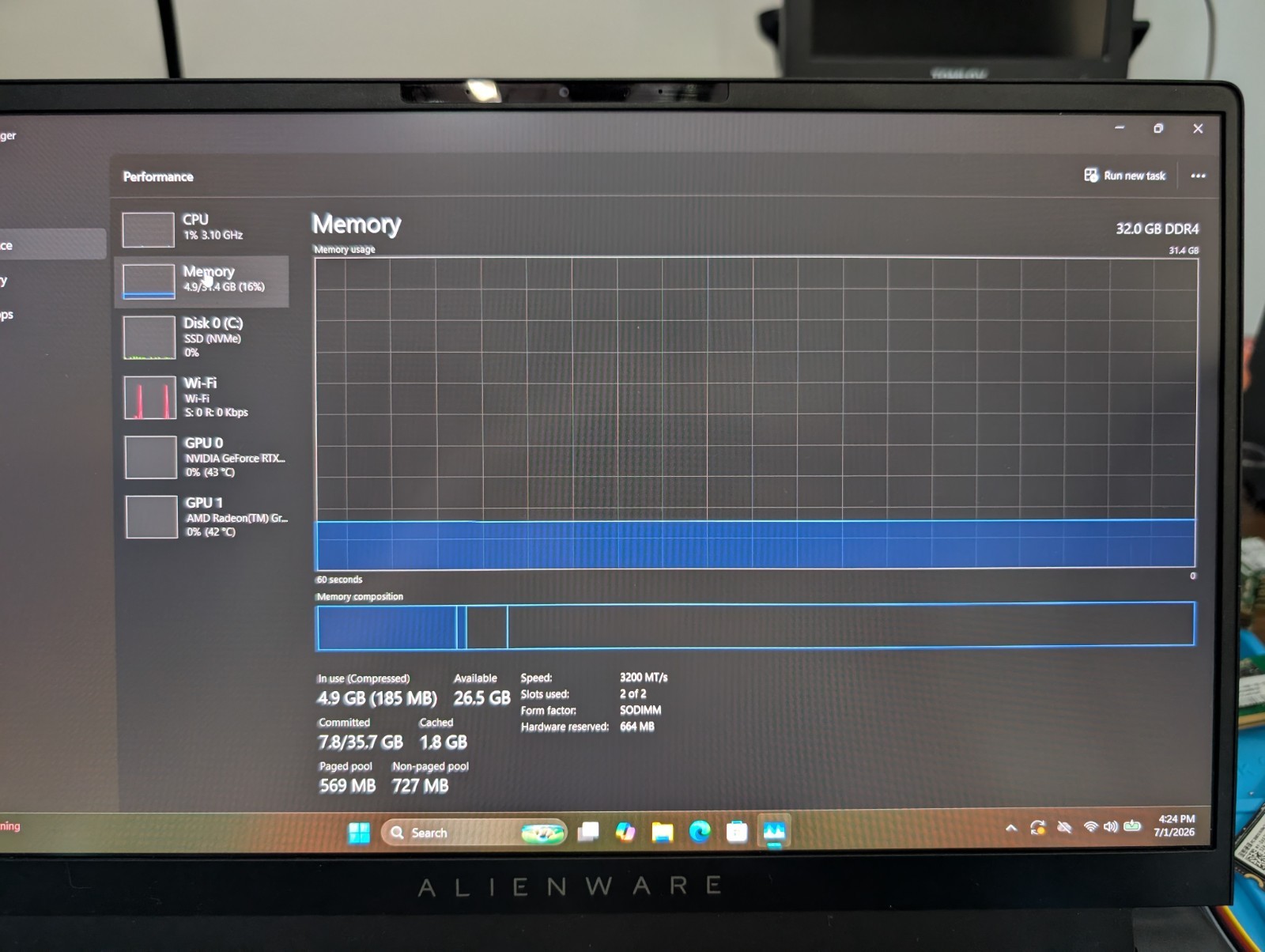Open the Wi-Fi performance view

click(x=202, y=397)
